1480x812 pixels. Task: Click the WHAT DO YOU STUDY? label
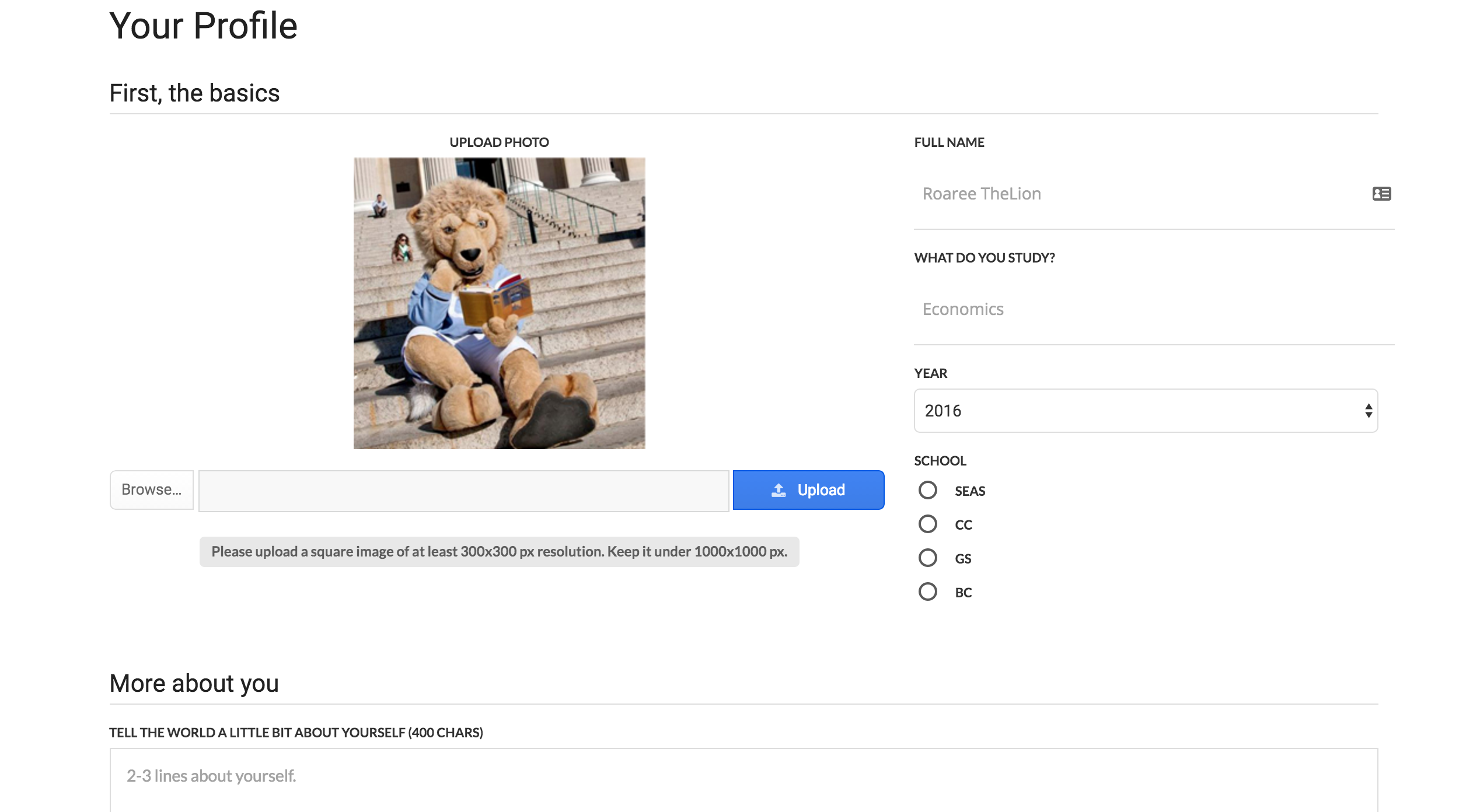coord(984,258)
